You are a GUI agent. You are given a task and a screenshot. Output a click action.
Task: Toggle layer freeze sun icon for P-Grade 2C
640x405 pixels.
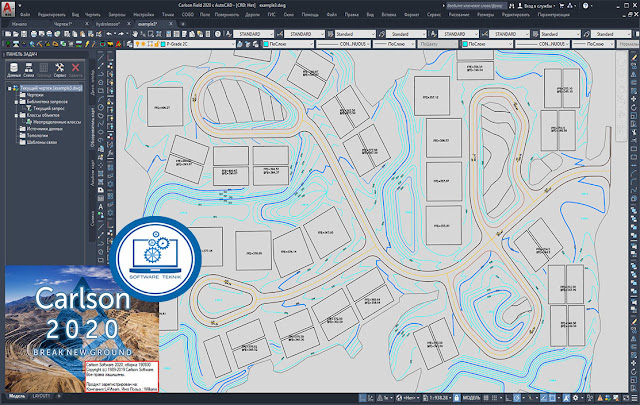[144, 44]
